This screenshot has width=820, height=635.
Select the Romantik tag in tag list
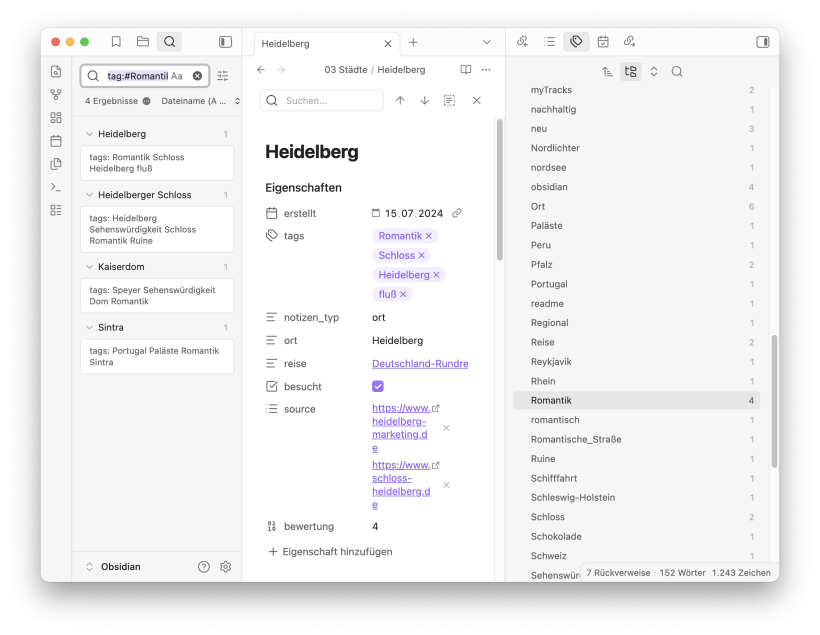pos(636,401)
